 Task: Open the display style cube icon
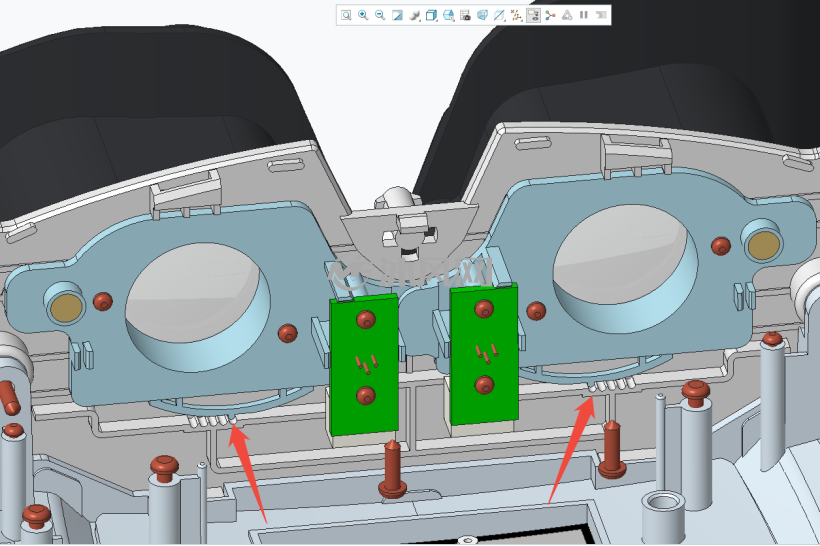tap(431, 15)
